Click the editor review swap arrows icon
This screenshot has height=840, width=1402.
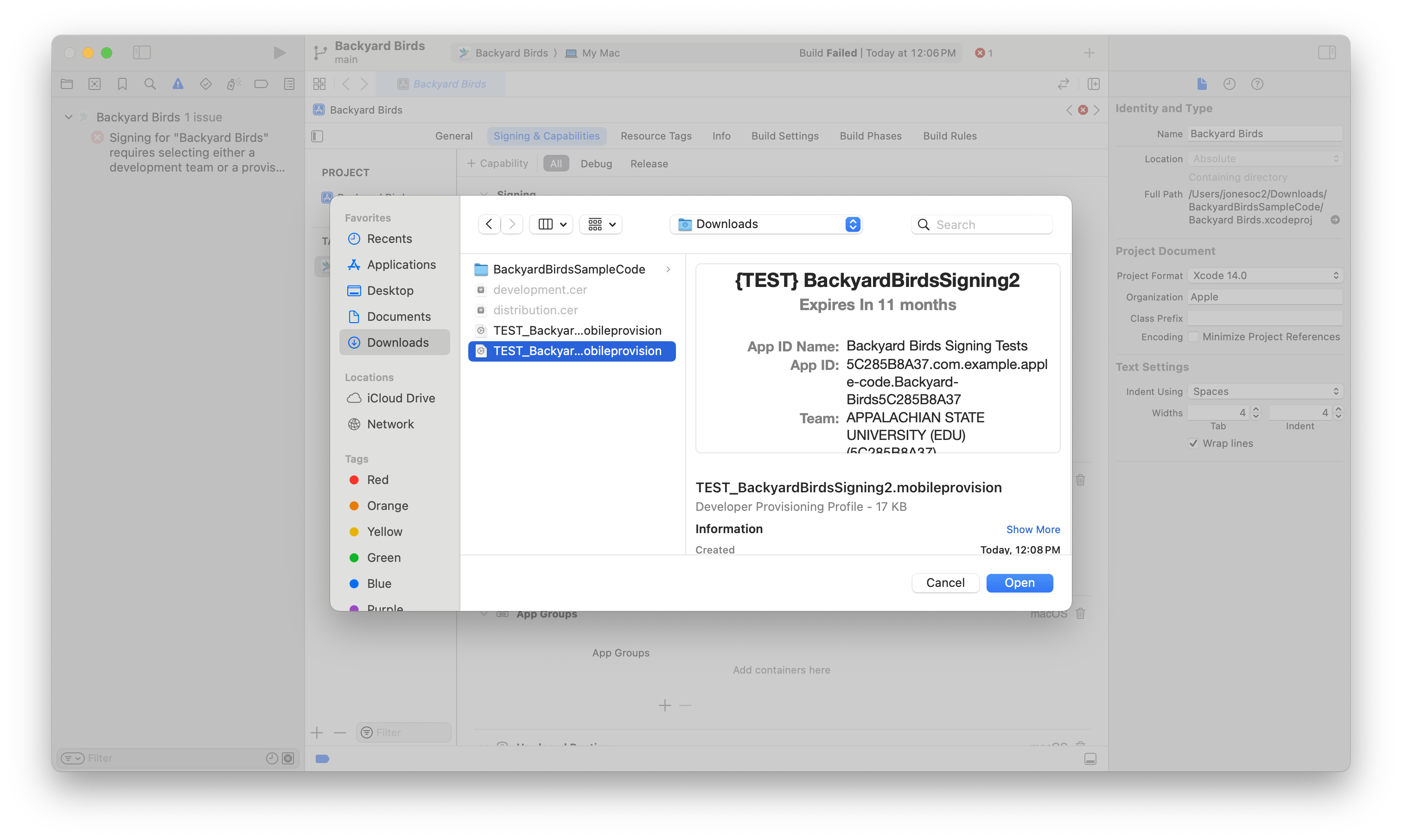(x=1064, y=84)
